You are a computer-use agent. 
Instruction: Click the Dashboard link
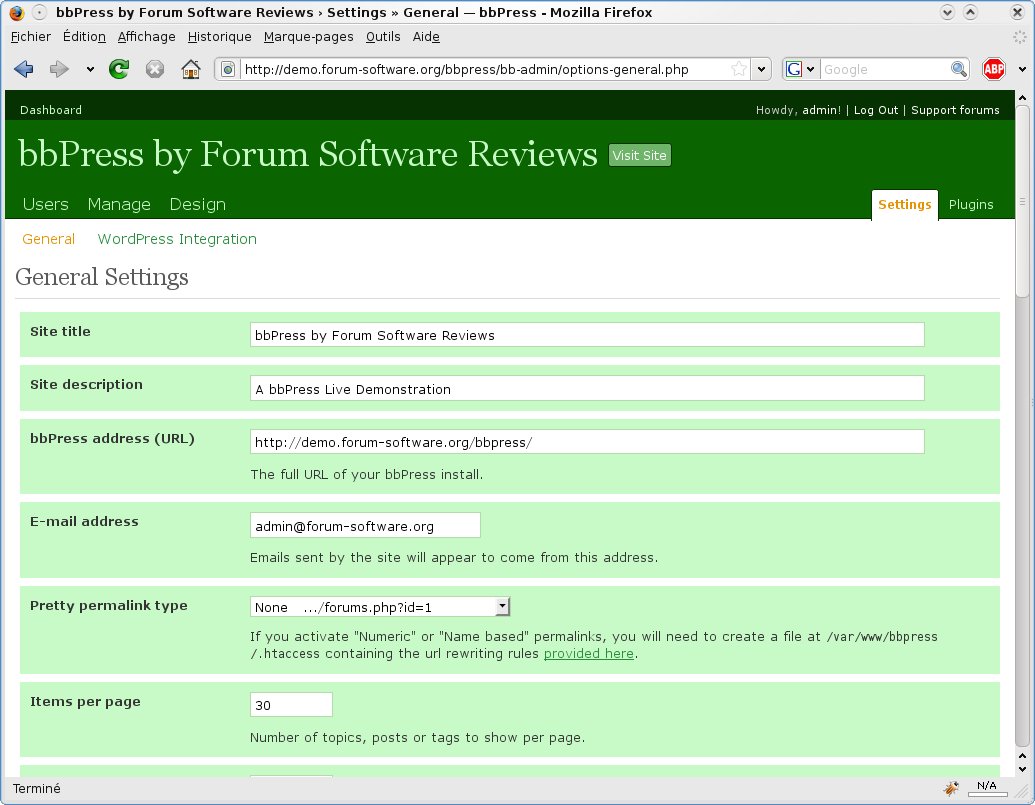click(x=51, y=110)
